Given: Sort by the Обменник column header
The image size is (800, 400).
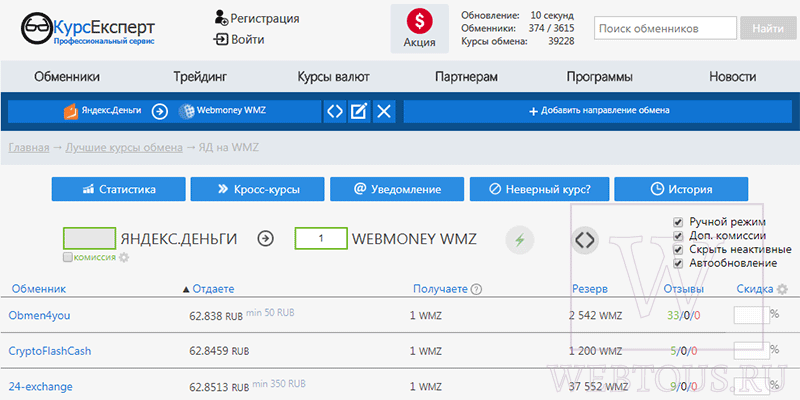Looking at the screenshot, I should 39,289.
